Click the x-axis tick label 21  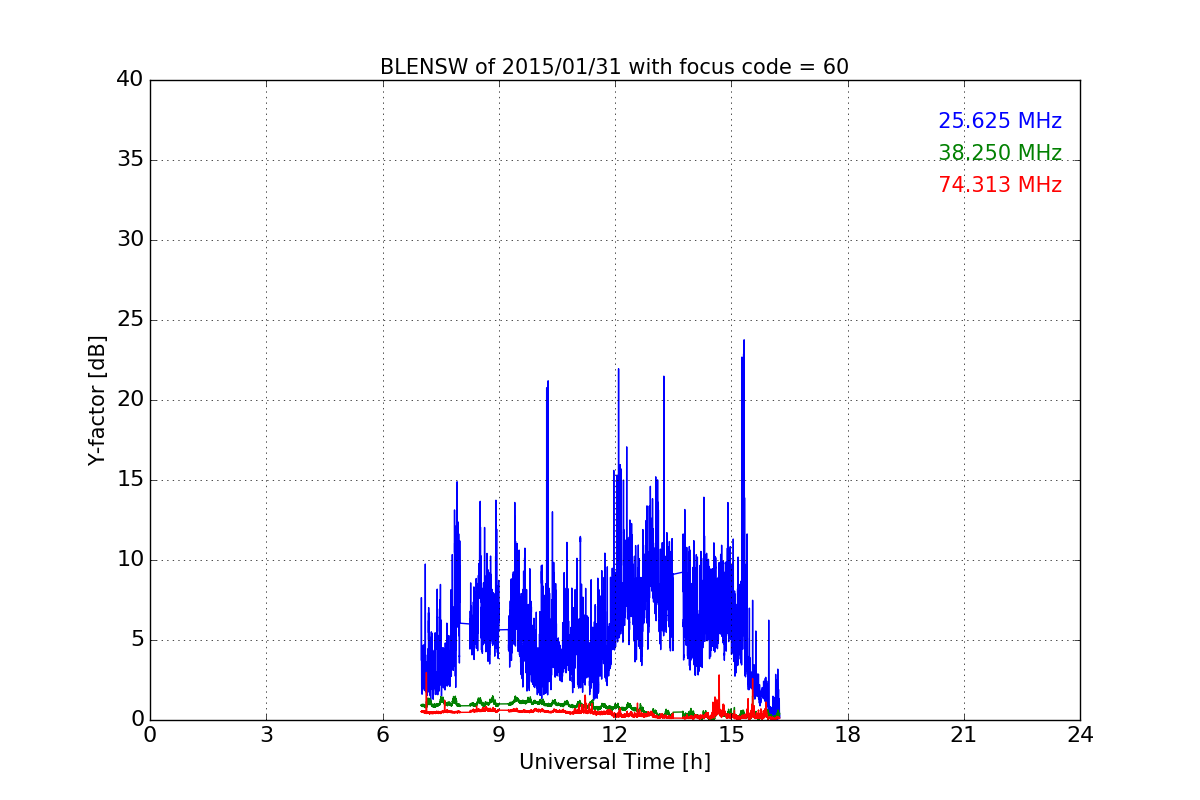click(x=964, y=735)
